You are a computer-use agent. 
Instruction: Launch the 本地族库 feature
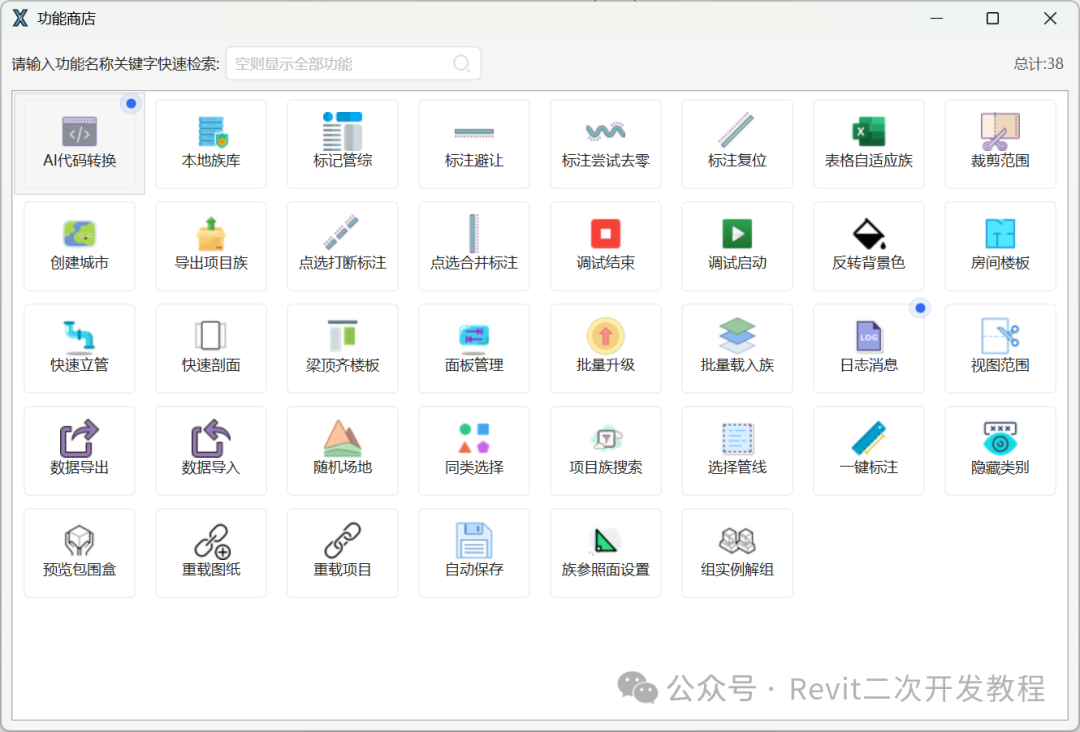(211, 144)
